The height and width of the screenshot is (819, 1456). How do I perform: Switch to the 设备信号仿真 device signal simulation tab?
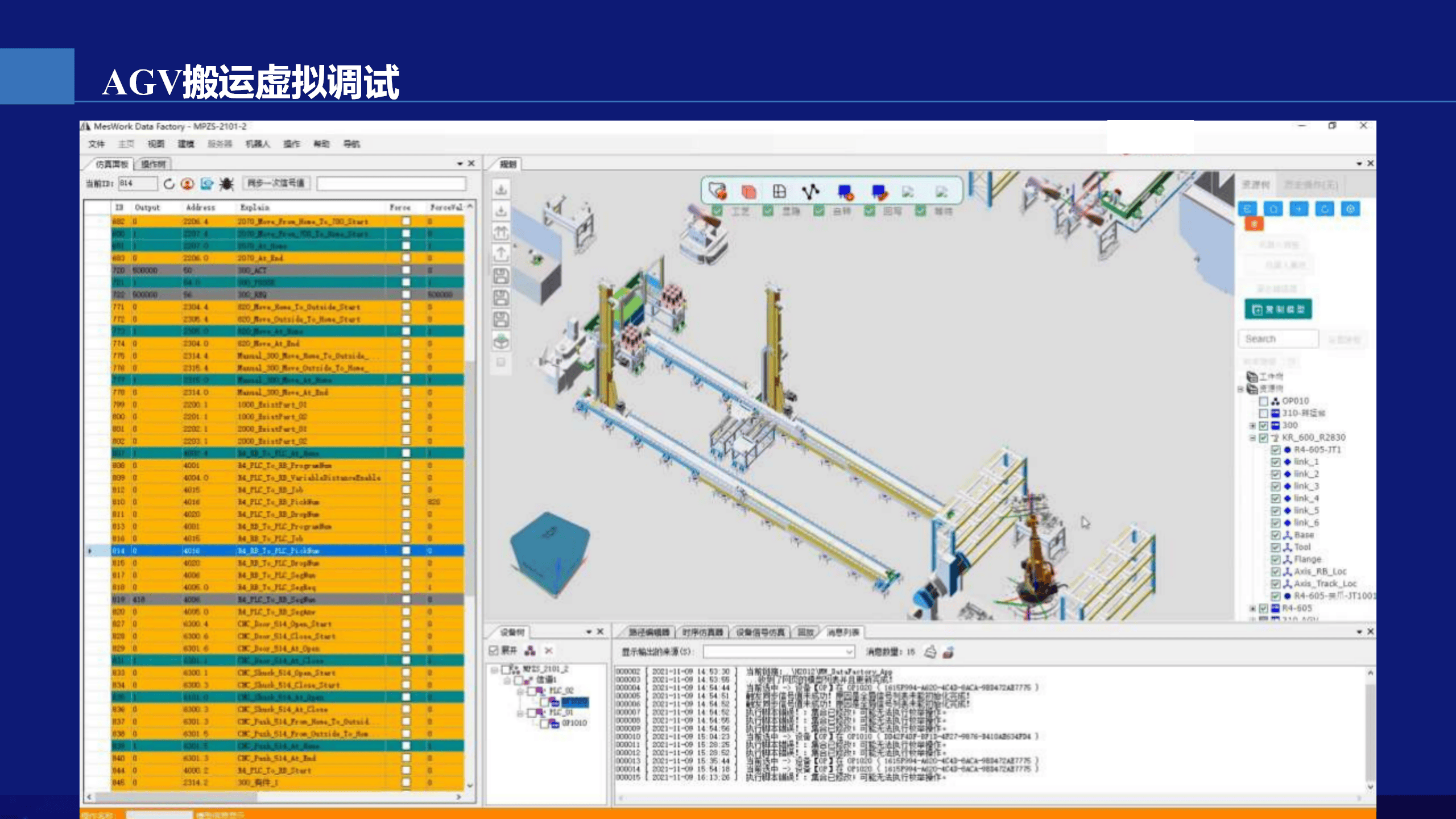pos(760,632)
